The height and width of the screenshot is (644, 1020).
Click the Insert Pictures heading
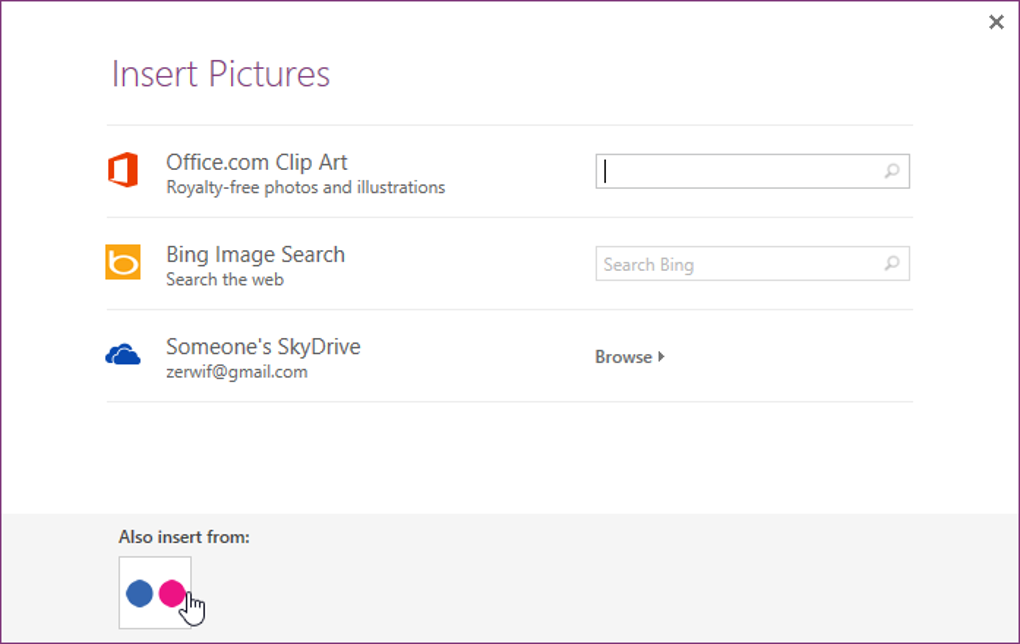pos(220,74)
